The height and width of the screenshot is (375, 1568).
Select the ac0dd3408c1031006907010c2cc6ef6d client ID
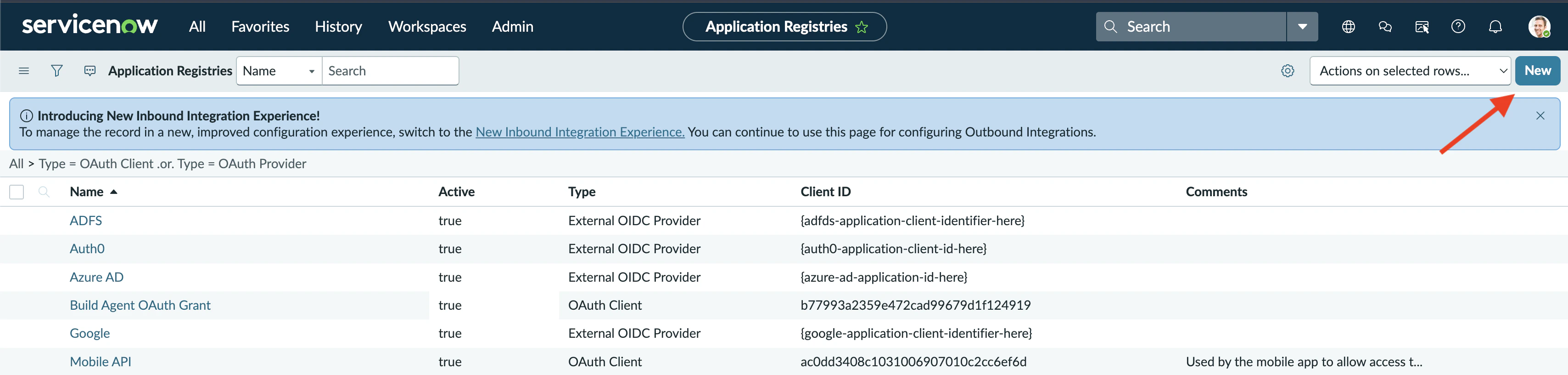coord(913,362)
